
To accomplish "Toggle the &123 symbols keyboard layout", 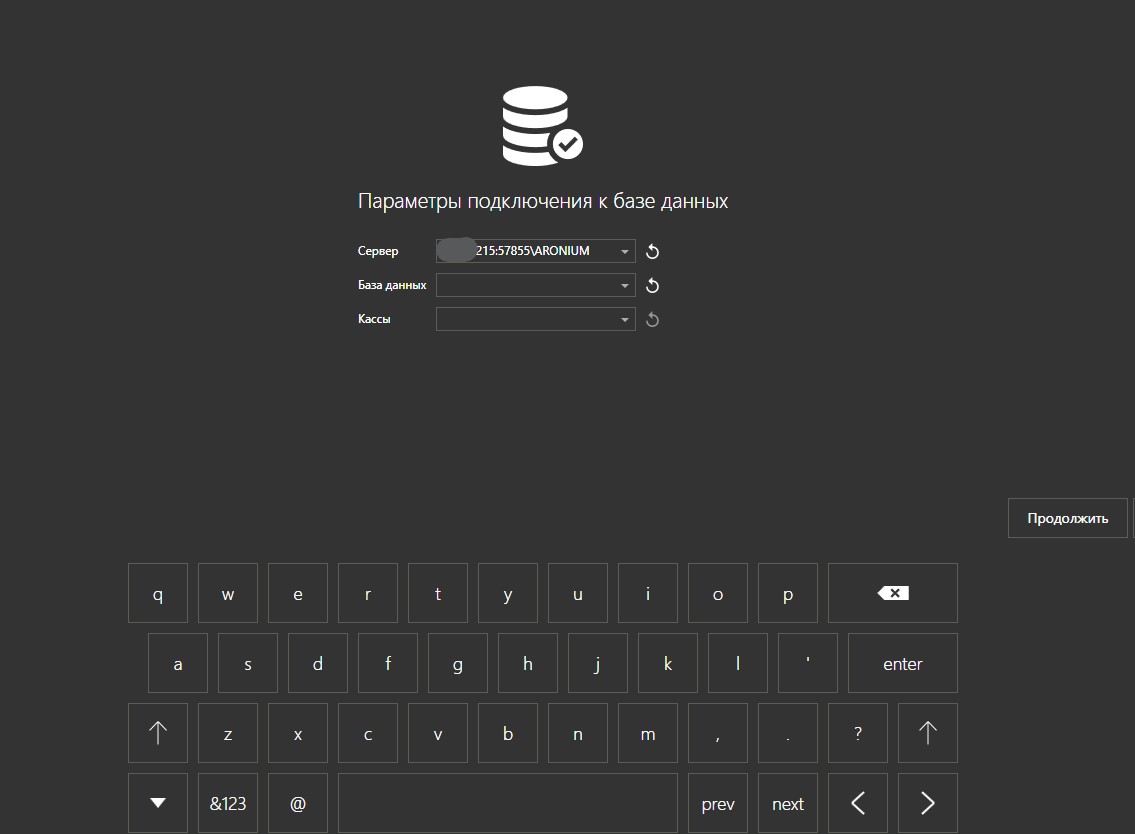I will (228, 803).
